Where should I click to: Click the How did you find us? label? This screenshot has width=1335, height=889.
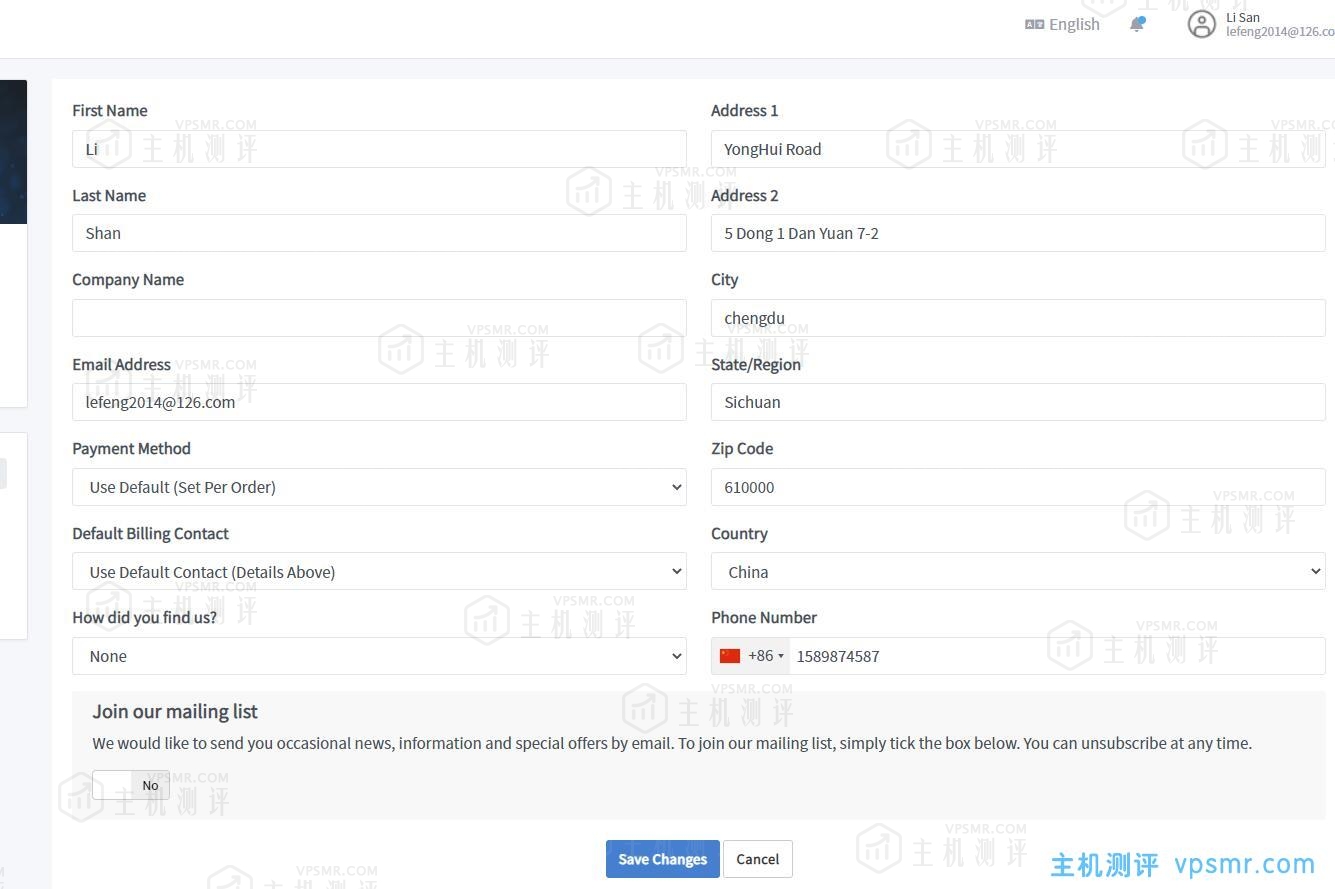tap(144, 617)
